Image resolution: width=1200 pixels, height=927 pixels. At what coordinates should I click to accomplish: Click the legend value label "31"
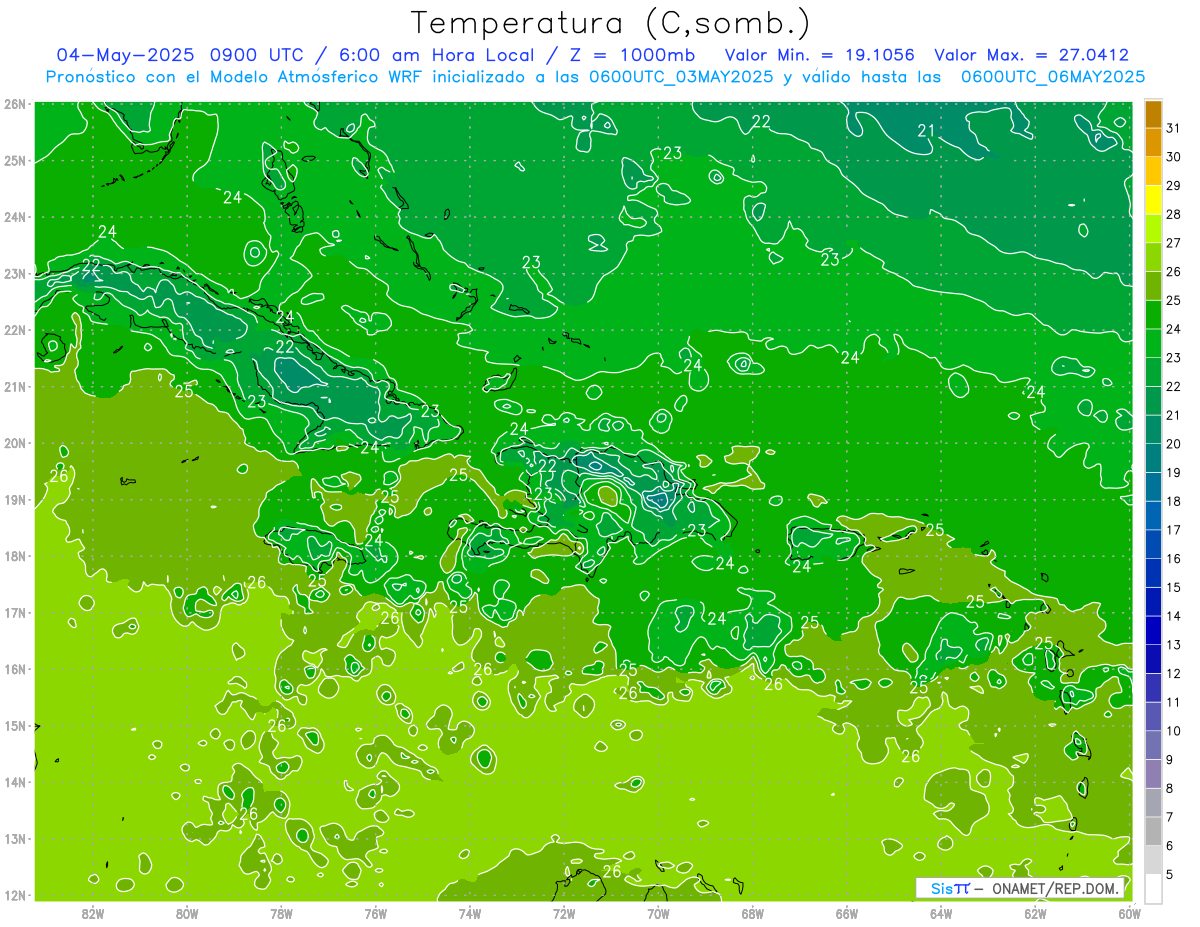click(x=1174, y=128)
